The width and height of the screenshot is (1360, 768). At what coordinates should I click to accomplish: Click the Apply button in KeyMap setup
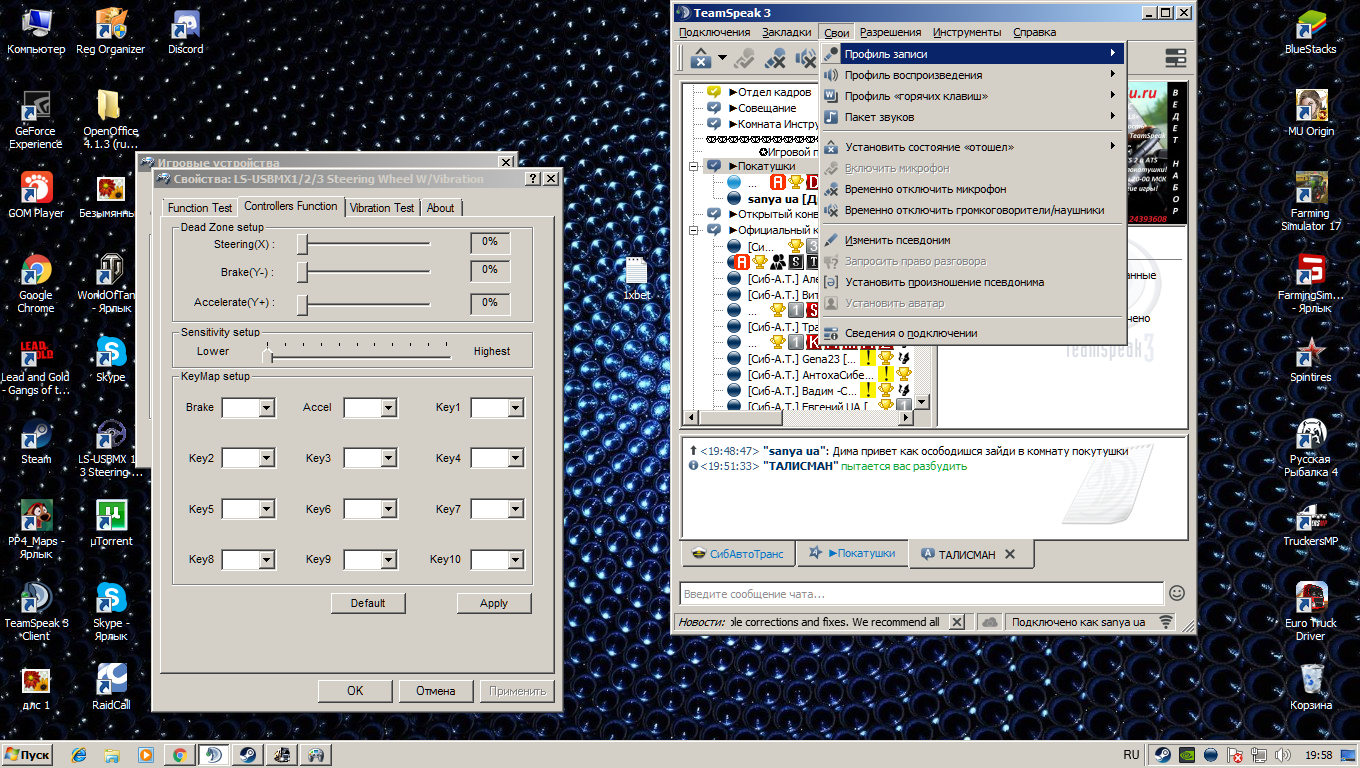(493, 603)
